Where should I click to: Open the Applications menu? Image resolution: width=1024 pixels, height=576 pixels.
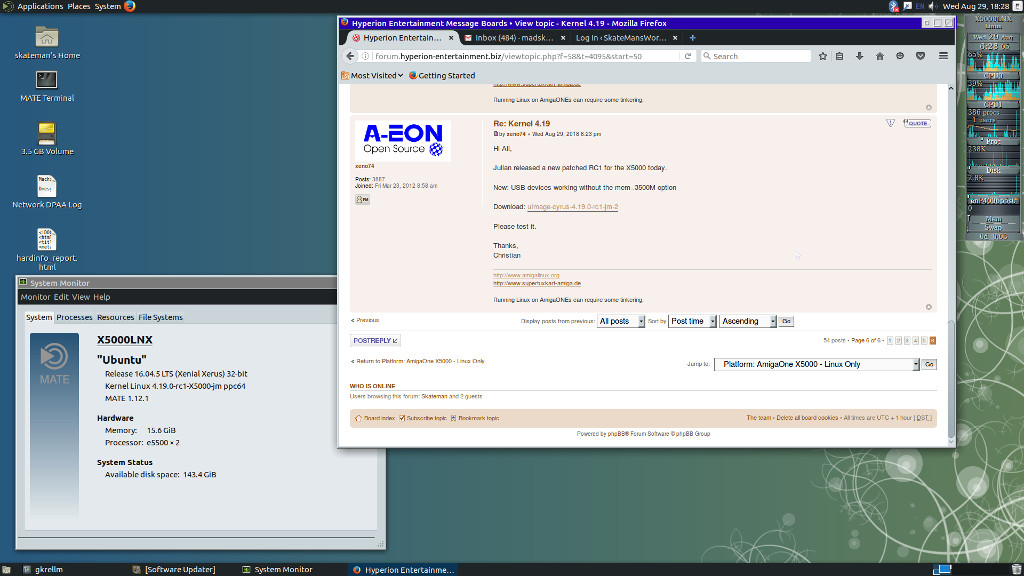[x=40, y=6]
